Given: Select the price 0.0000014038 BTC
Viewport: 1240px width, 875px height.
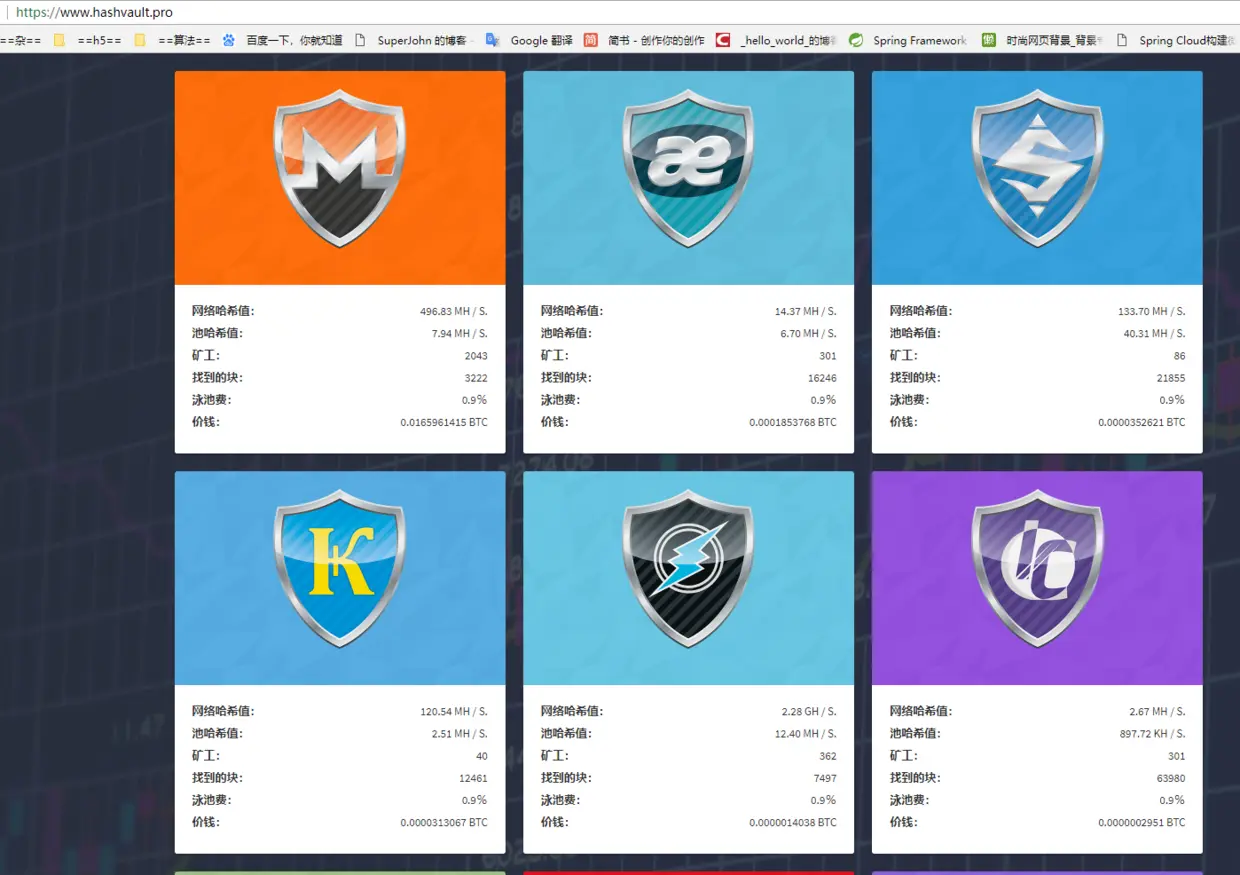Looking at the screenshot, I should (x=793, y=822).
